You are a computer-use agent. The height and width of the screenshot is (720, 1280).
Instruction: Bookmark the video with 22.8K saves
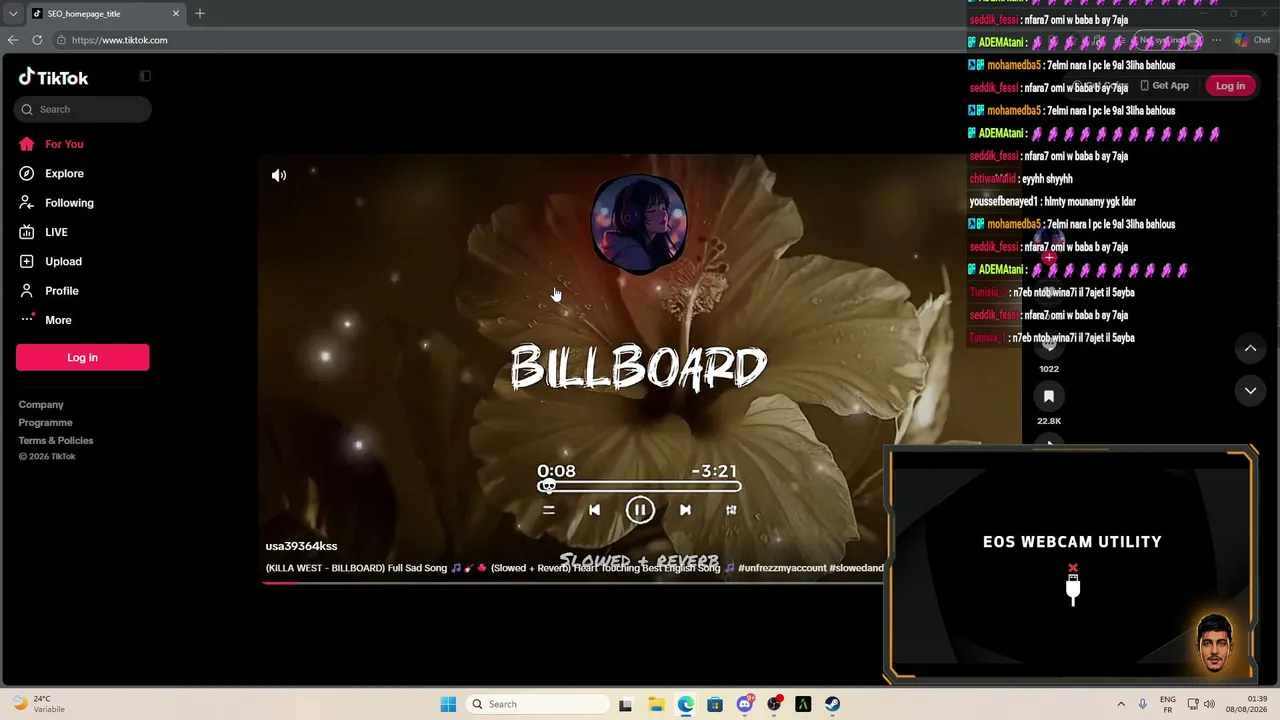click(x=1049, y=397)
